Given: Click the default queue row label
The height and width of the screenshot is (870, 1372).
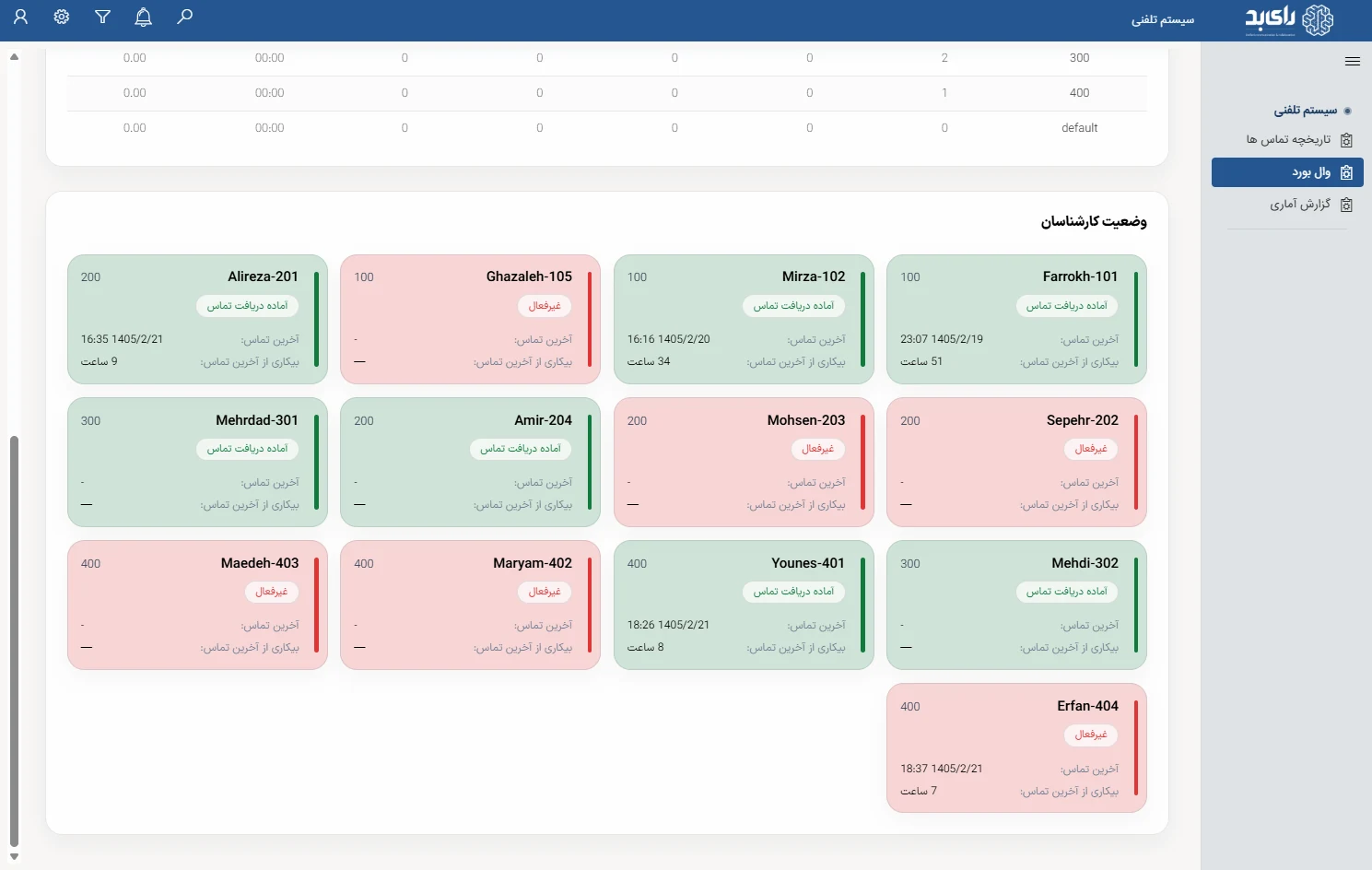Looking at the screenshot, I should click(1079, 128).
